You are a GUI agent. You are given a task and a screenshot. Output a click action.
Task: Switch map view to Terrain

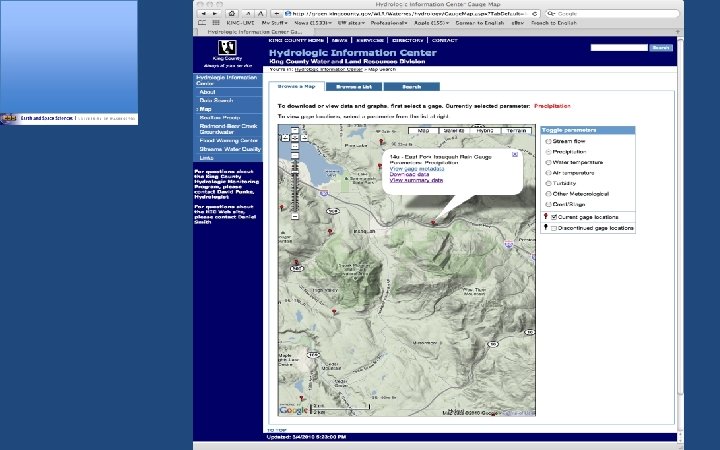(x=516, y=131)
